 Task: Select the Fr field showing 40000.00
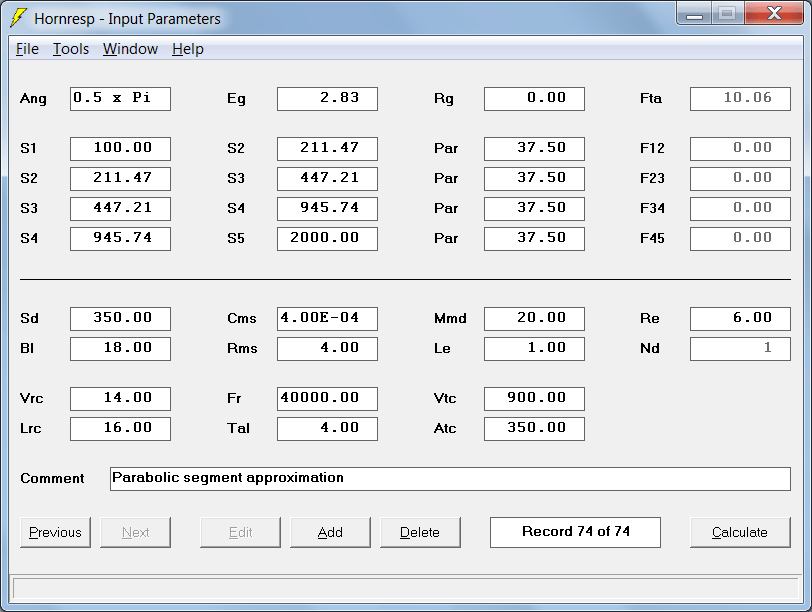point(327,399)
